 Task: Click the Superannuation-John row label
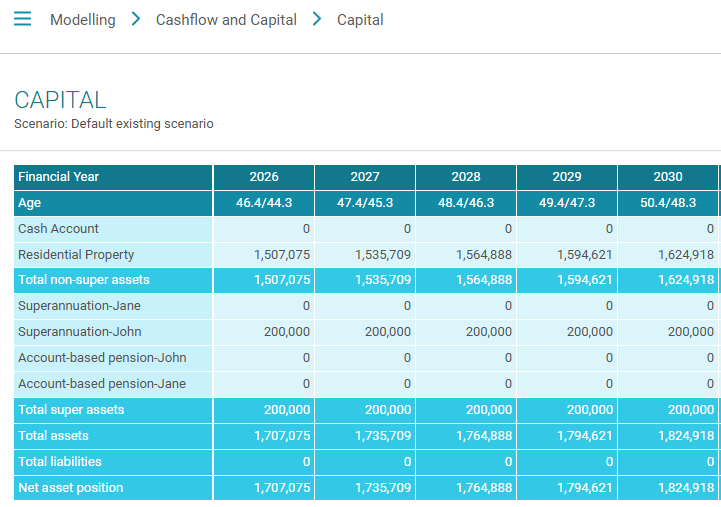[79, 332]
